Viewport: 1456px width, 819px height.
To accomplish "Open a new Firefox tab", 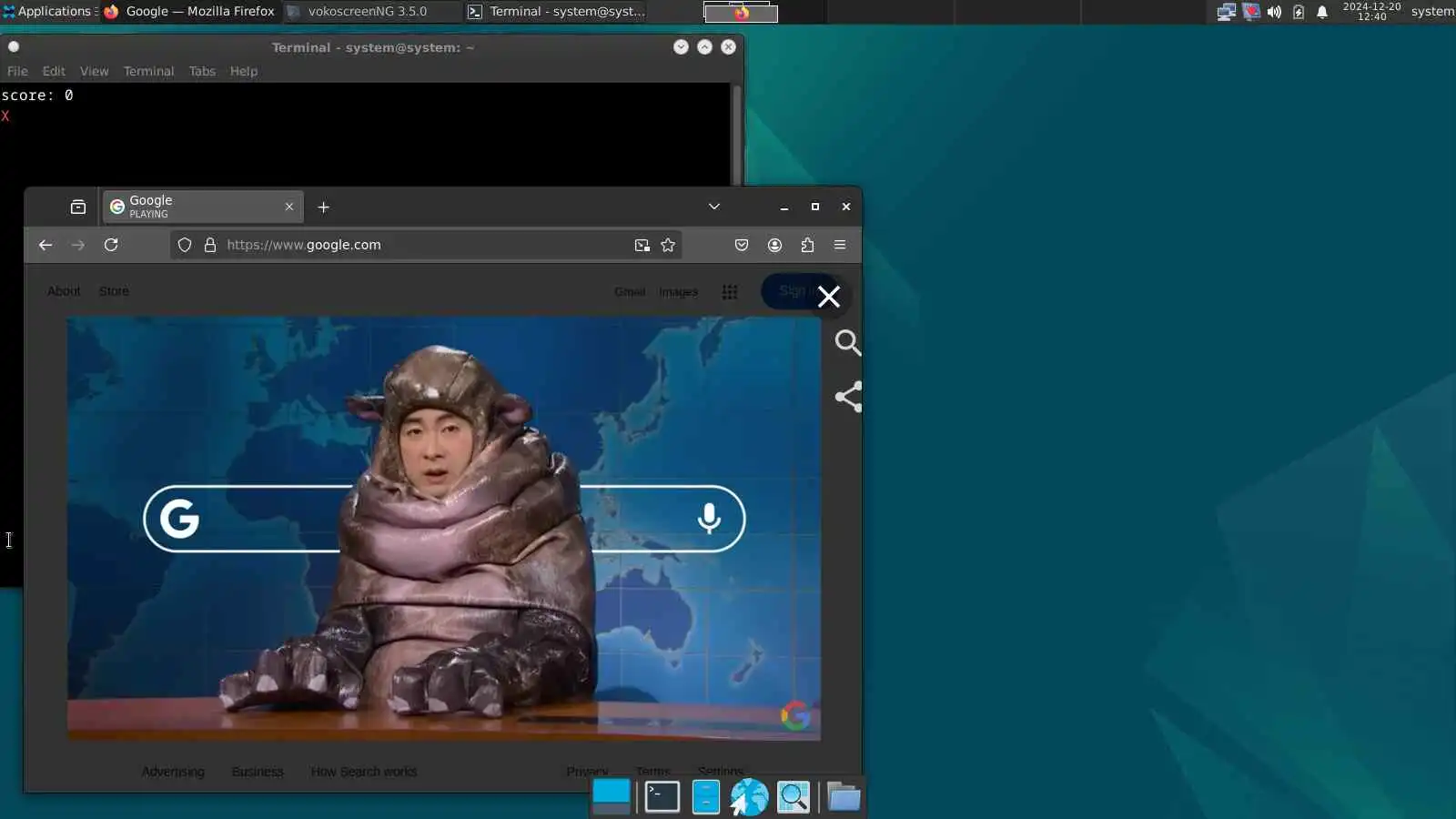I will coord(323,207).
